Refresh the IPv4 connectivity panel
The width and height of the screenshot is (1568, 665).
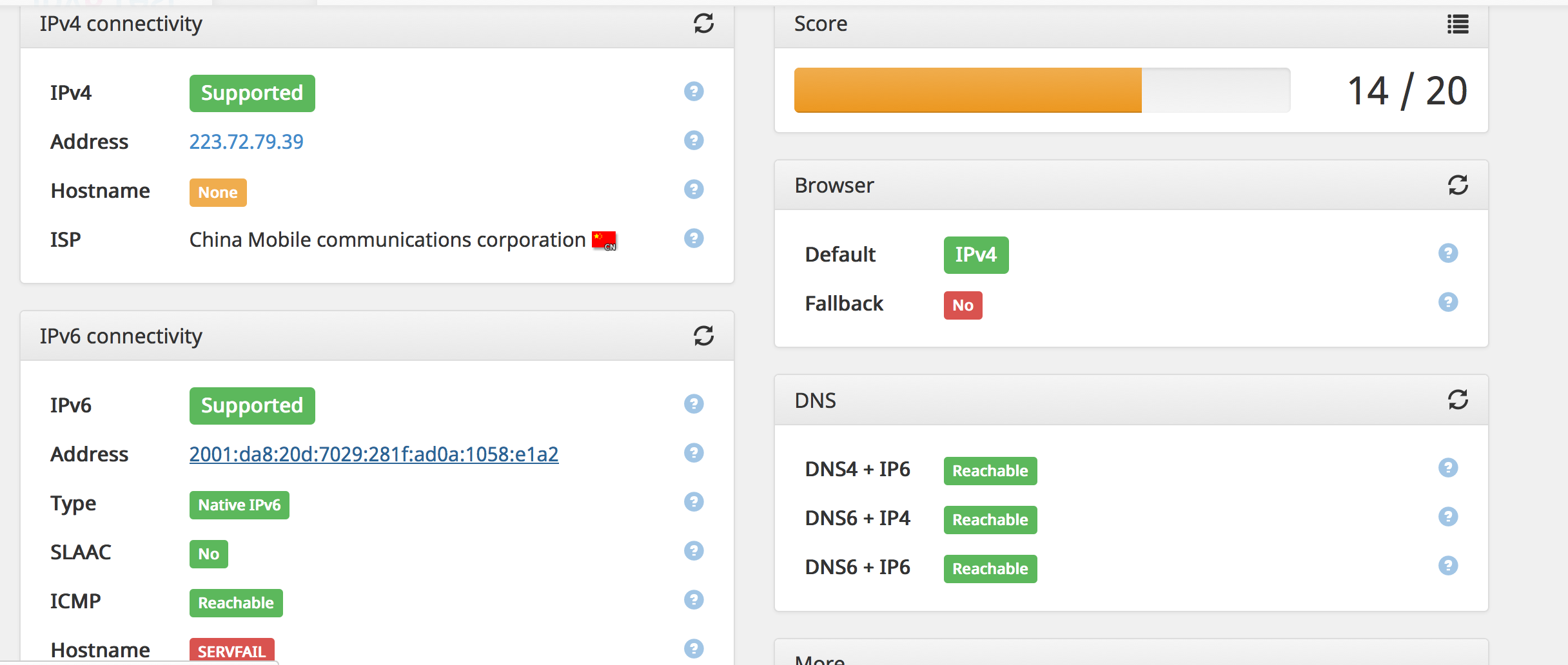(703, 24)
